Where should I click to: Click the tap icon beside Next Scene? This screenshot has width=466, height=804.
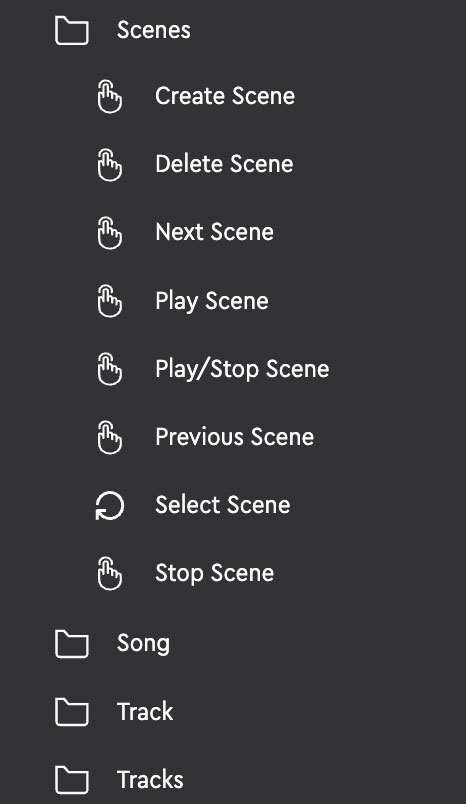110,233
